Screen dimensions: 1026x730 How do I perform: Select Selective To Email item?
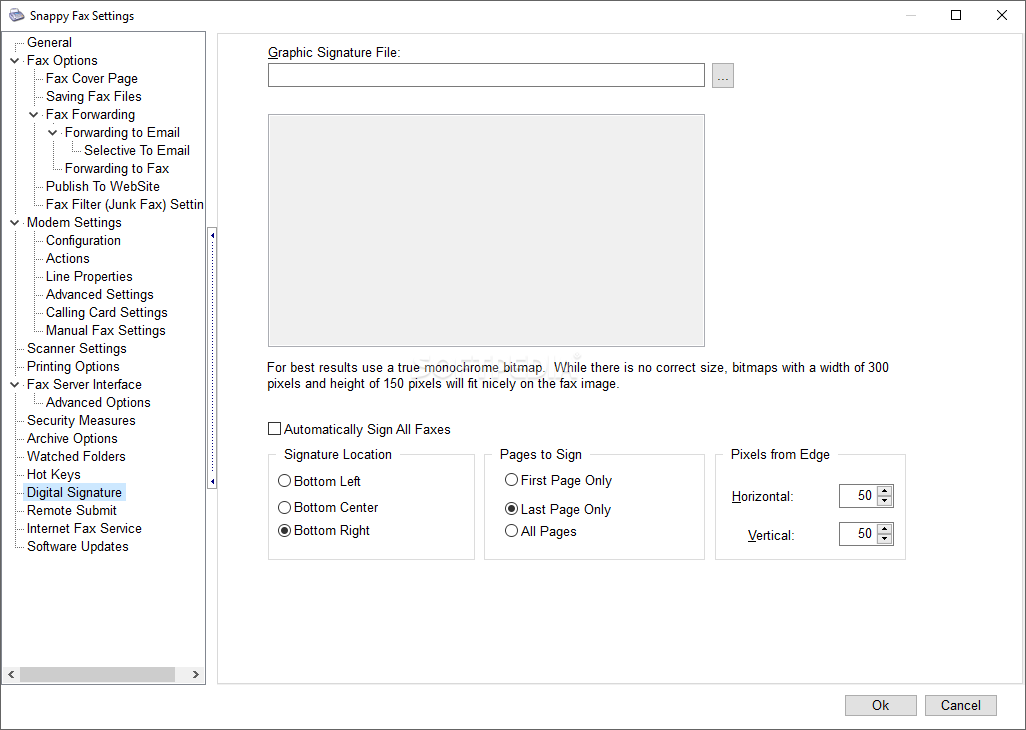click(x=137, y=150)
